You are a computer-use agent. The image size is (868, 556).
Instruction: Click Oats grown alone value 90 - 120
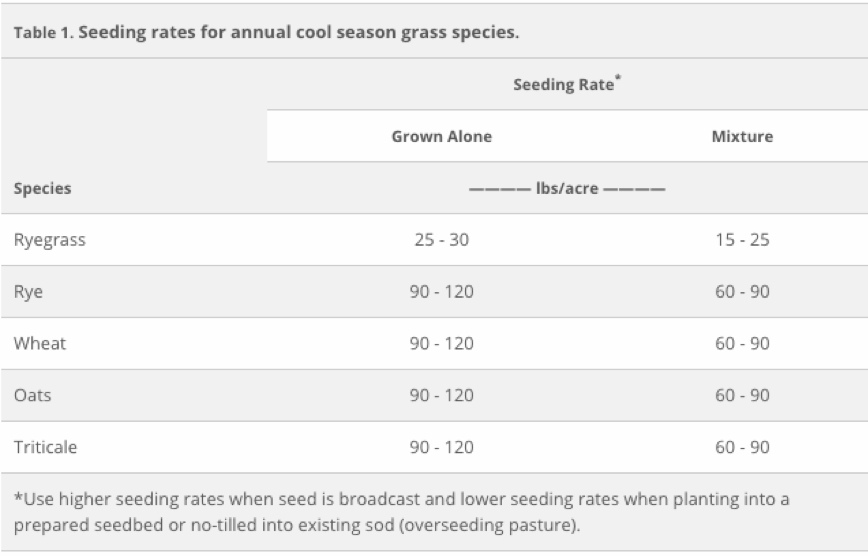click(x=442, y=395)
